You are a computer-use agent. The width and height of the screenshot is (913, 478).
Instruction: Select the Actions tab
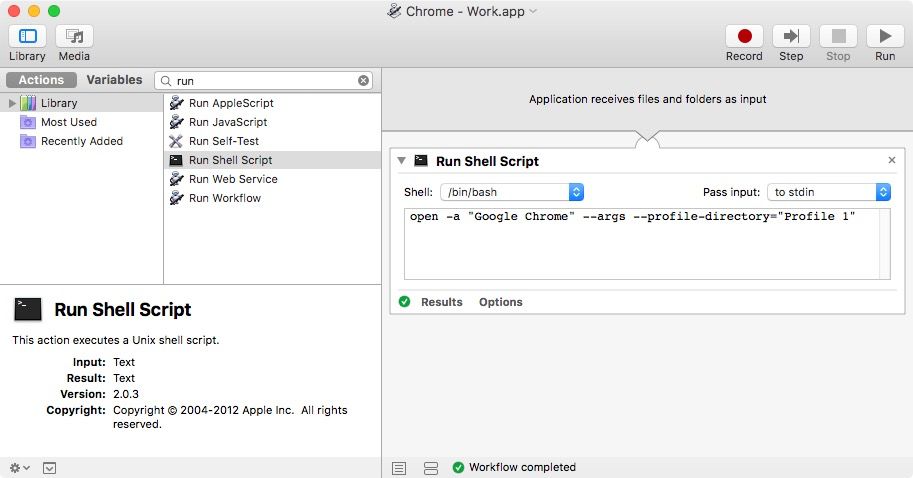tap(41, 80)
